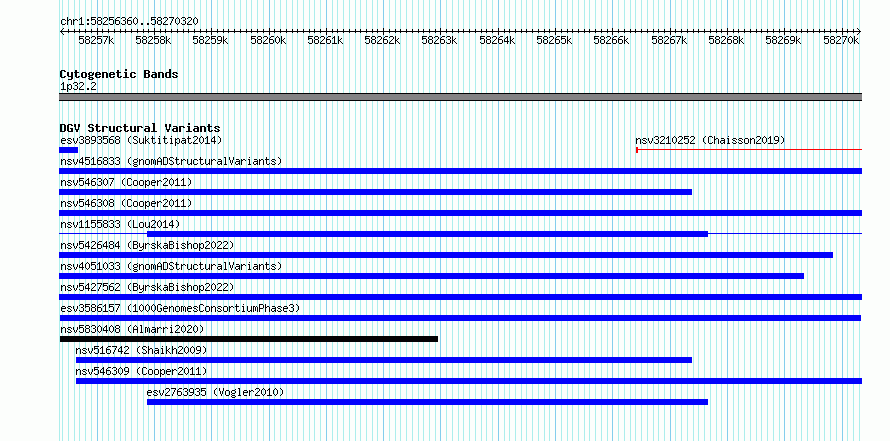Click the 58265k ruler tick label

(x=555, y=40)
